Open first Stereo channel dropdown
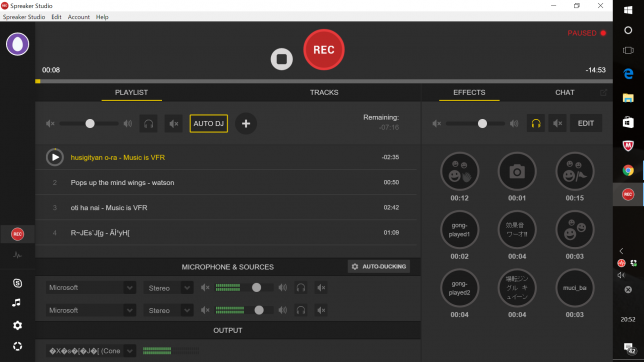The image size is (644, 362). (x=168, y=288)
